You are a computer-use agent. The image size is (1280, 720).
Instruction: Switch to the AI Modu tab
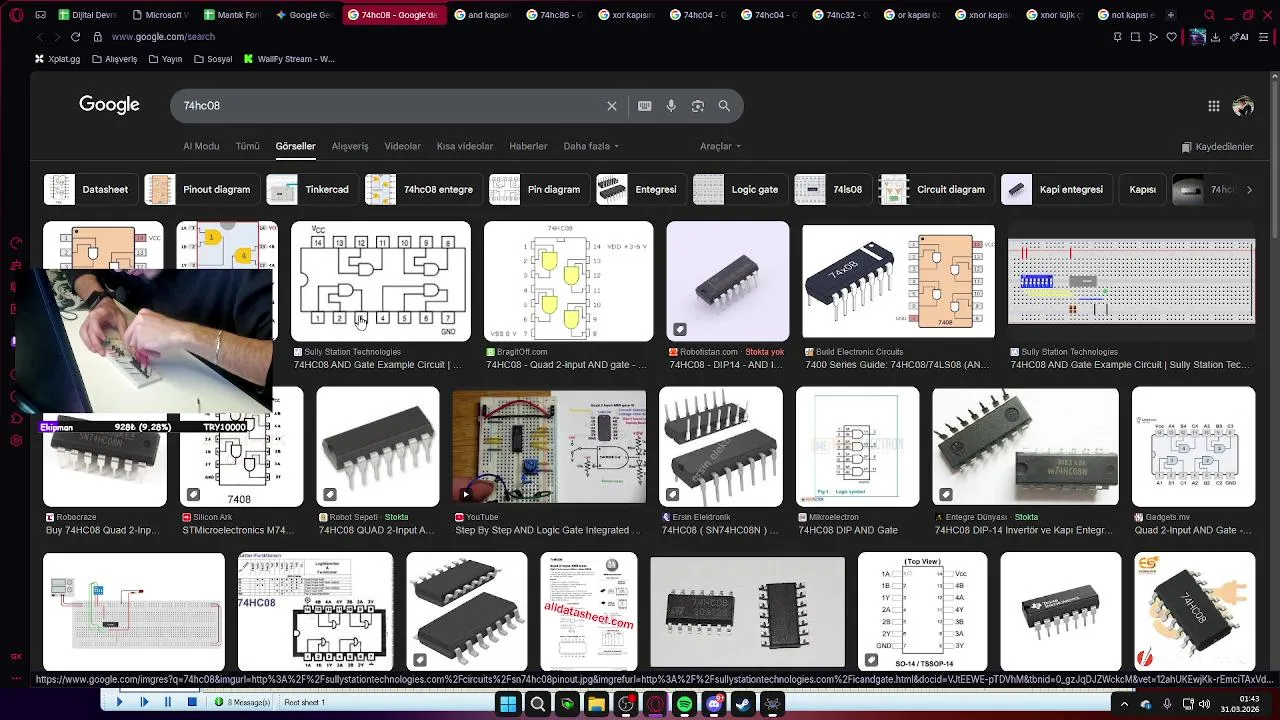(x=201, y=146)
